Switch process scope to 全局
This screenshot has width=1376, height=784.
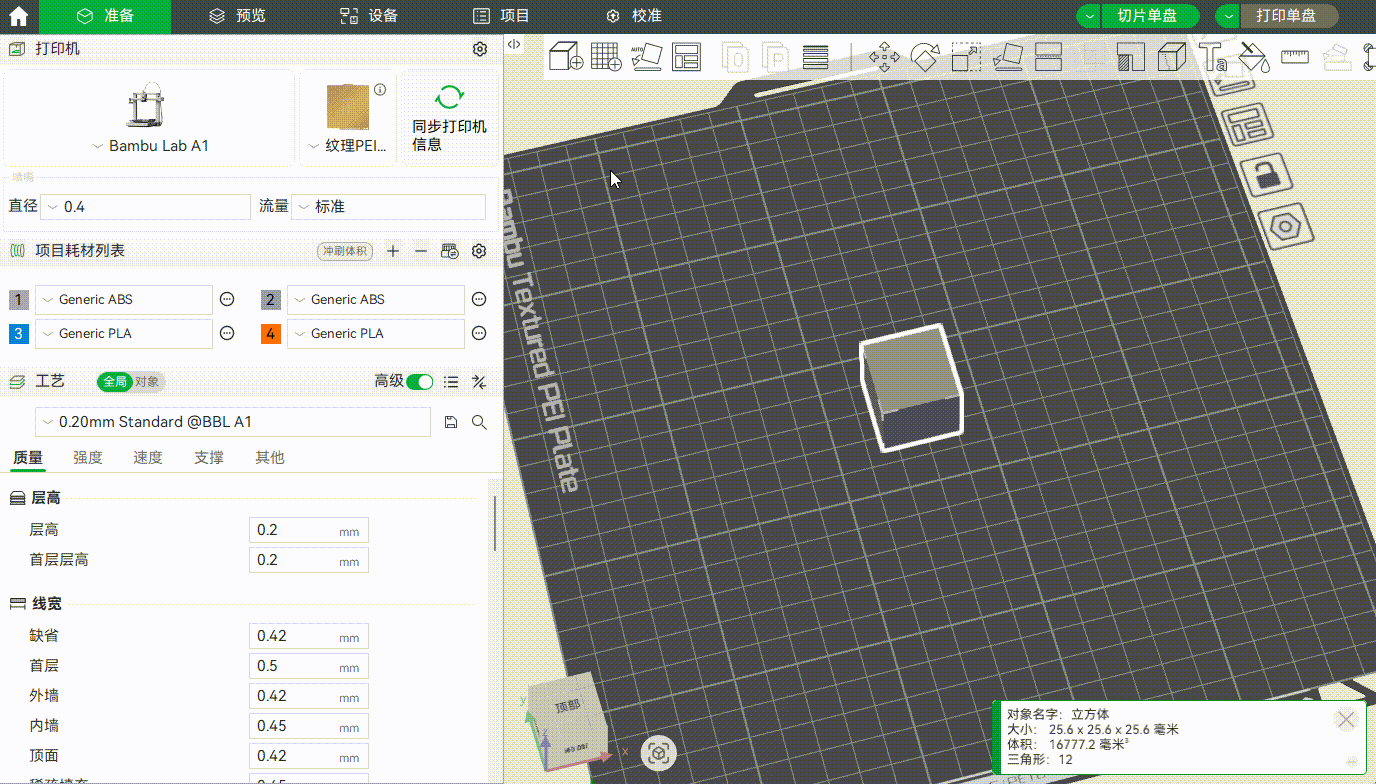coord(115,381)
